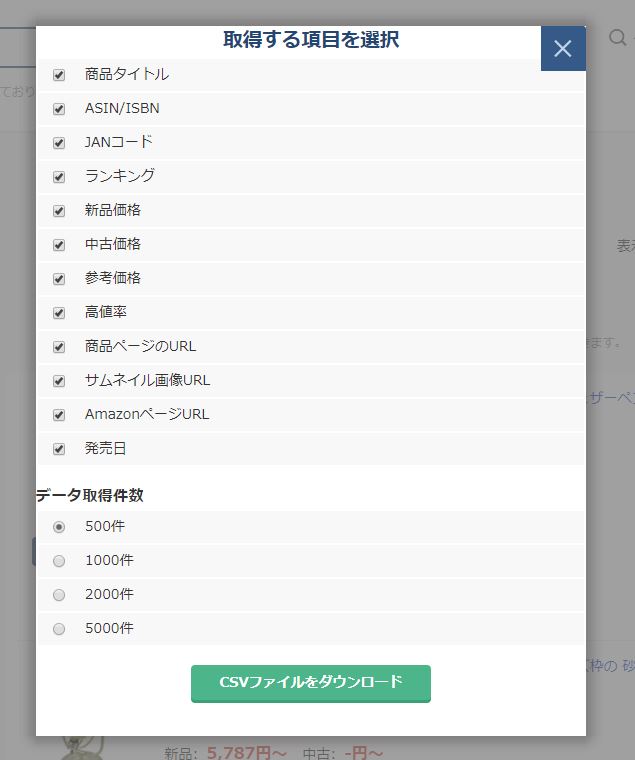Toggle the 商品ページのURL checkbox
Image resolution: width=635 pixels, height=760 pixels.
[59, 347]
